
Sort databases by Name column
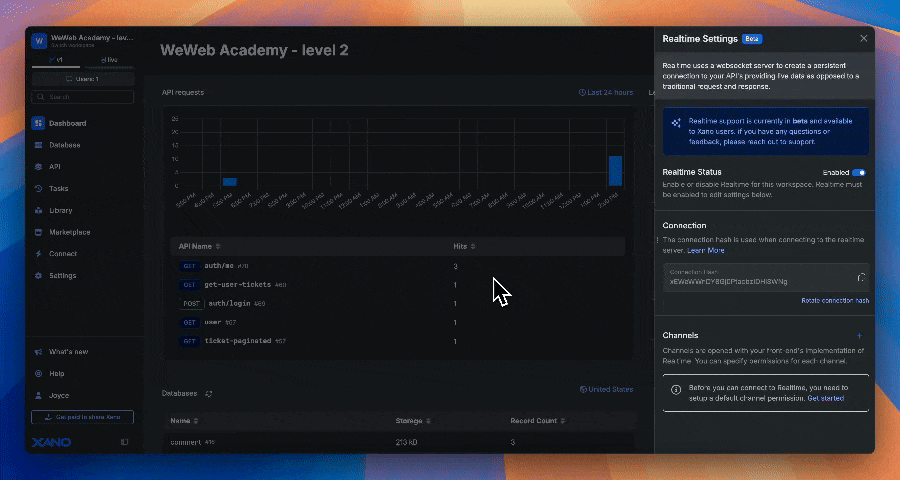pos(184,421)
